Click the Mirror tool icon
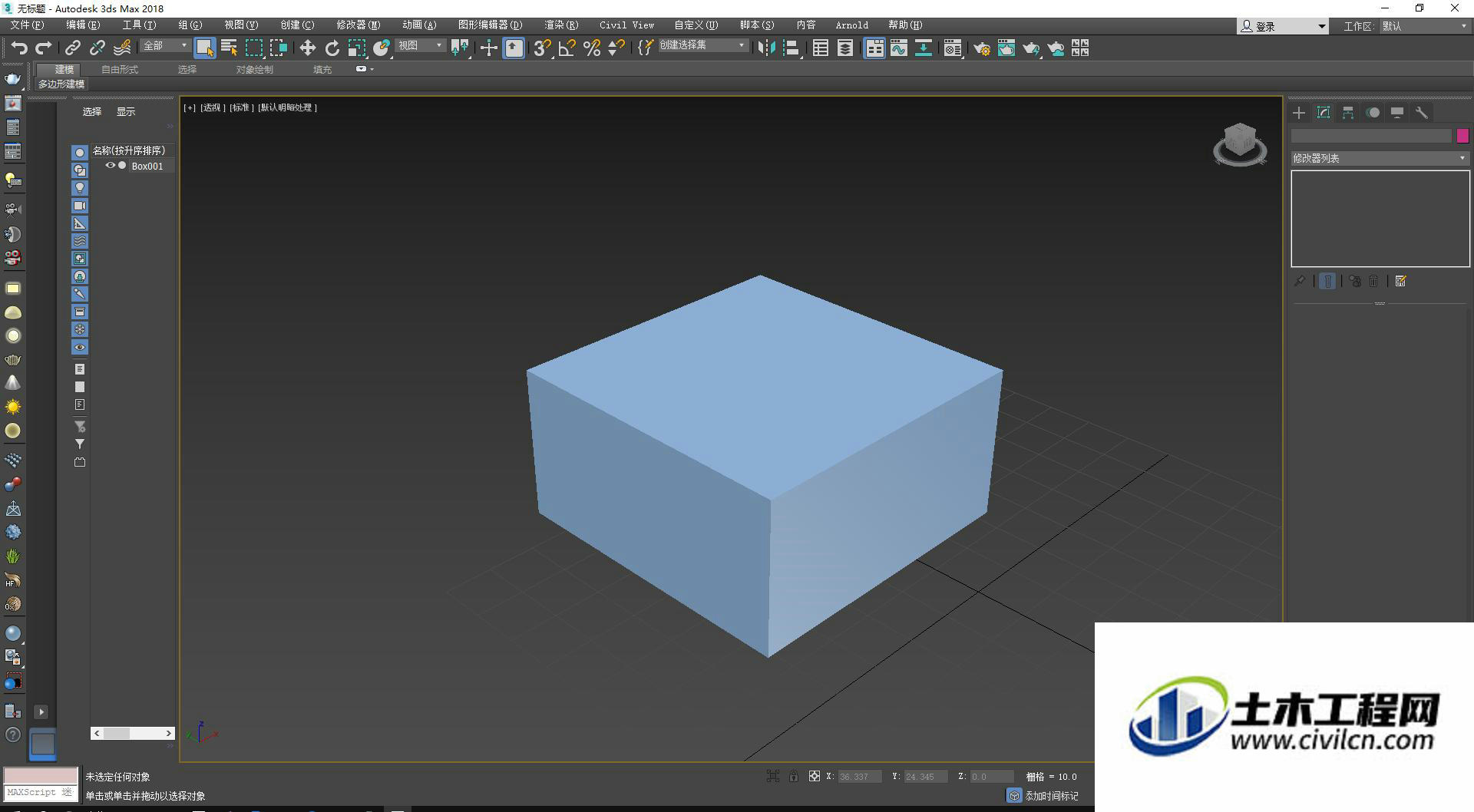This screenshot has height=812, width=1474. click(x=766, y=48)
